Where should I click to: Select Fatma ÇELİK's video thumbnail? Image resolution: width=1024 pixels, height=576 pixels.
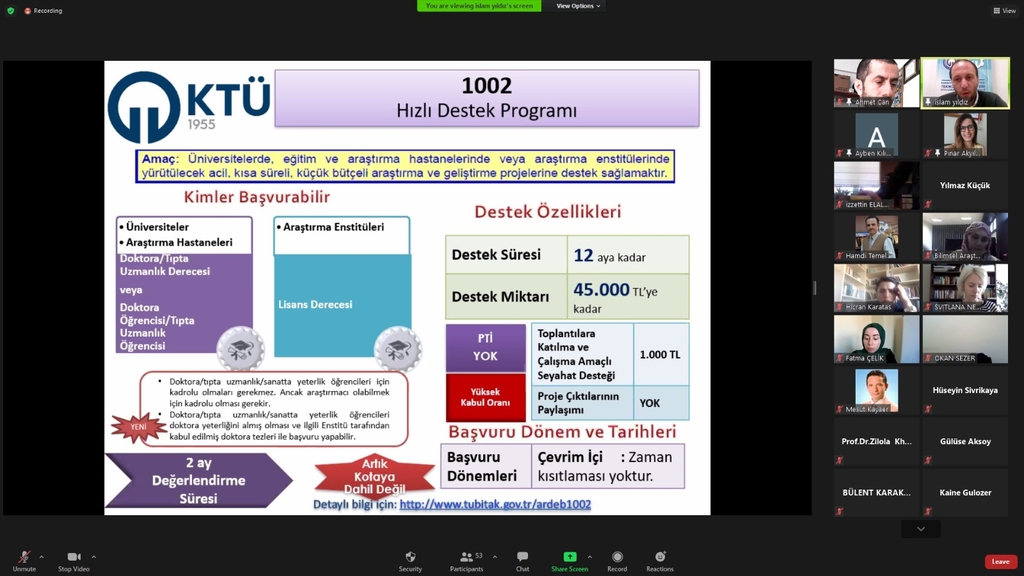(876, 340)
